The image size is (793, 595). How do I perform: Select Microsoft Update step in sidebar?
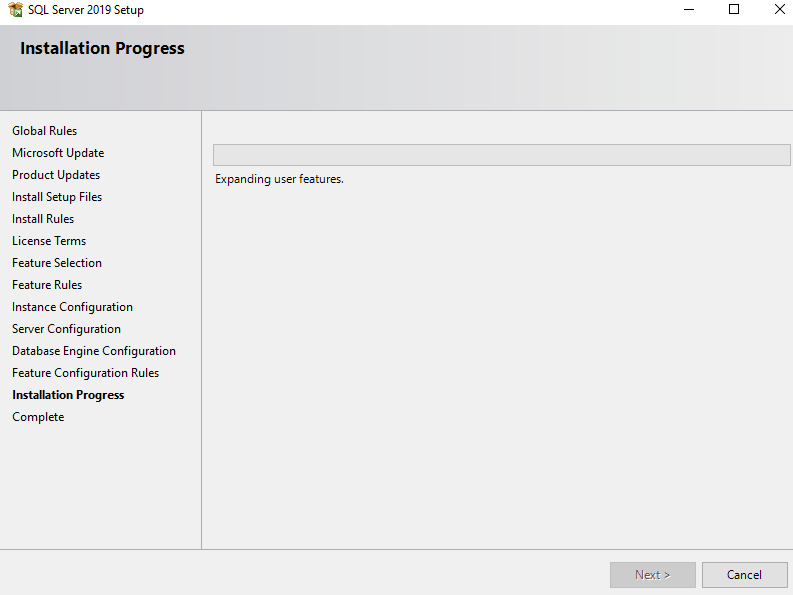(58, 153)
